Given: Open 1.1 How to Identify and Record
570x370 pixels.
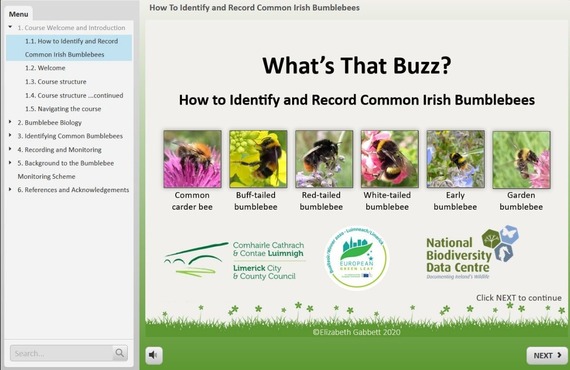Looking at the screenshot, I should point(69,48).
